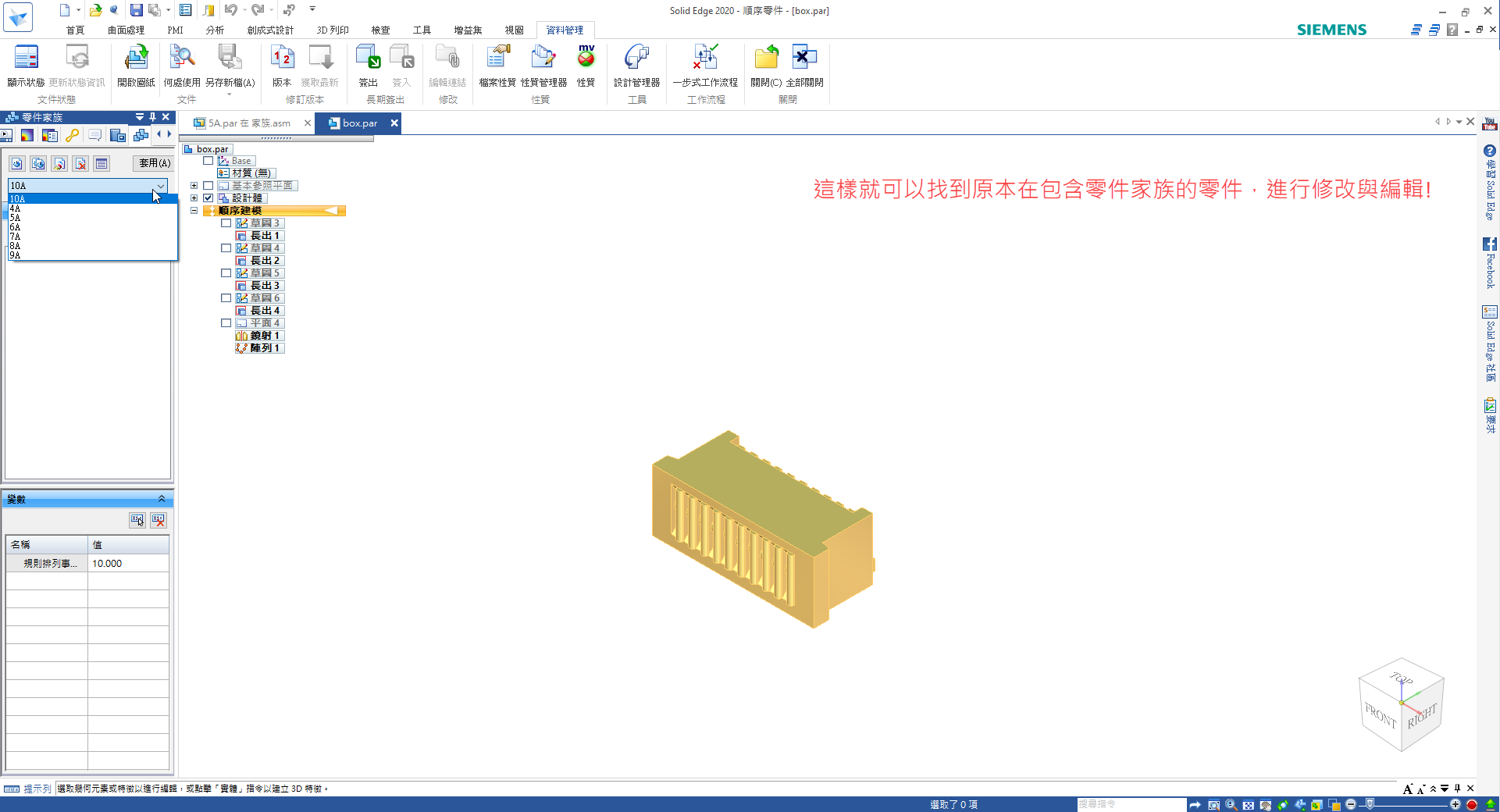This screenshot has width=1500, height=812.
Task: Select 9A from the family member list
Action: (x=92, y=255)
